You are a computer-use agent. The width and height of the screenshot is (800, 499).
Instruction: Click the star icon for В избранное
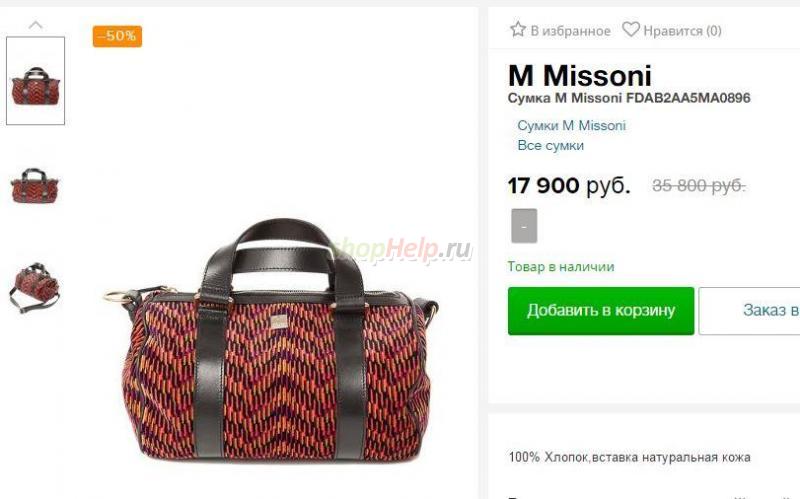(x=517, y=30)
